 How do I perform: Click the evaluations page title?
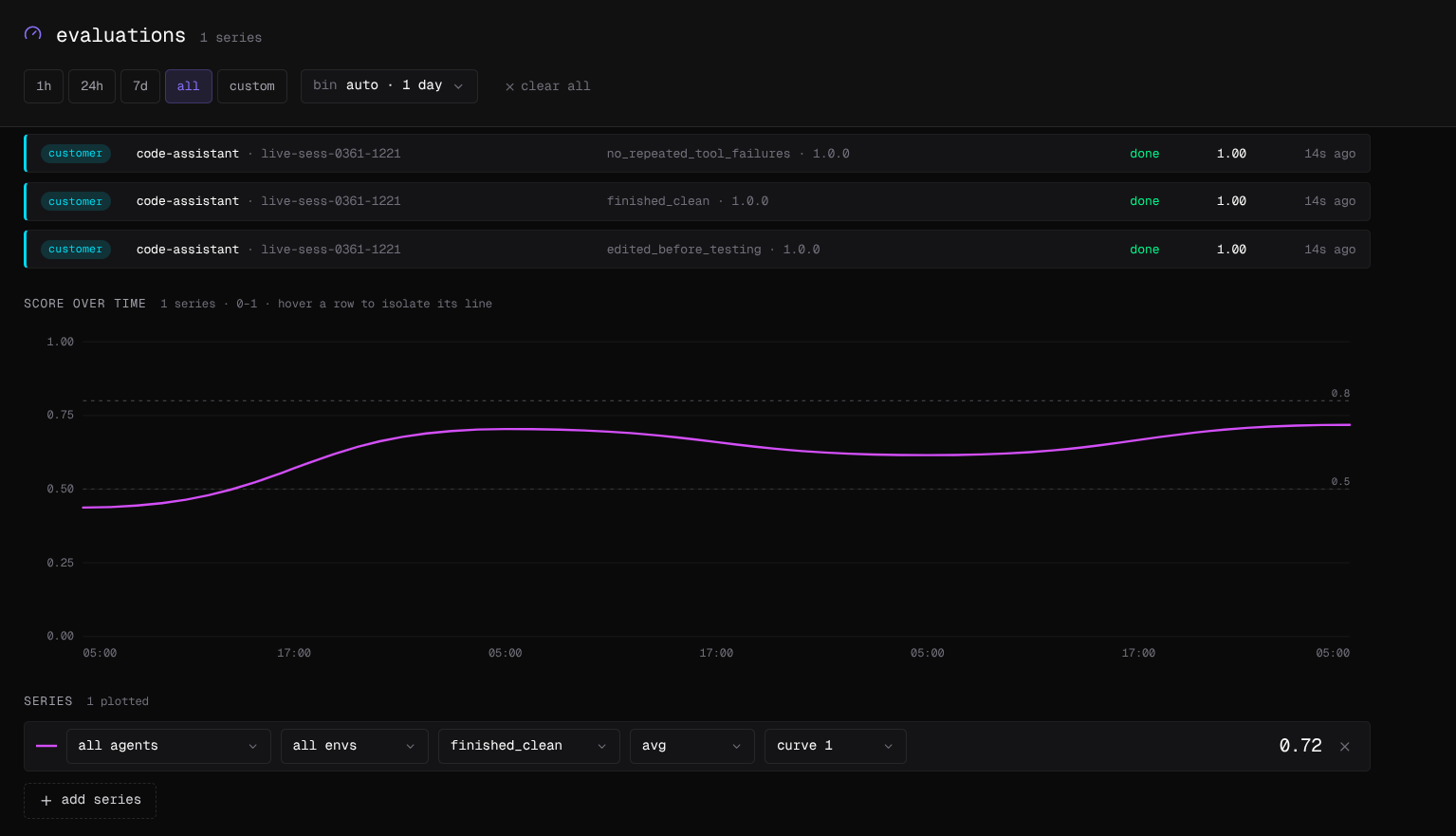[121, 35]
